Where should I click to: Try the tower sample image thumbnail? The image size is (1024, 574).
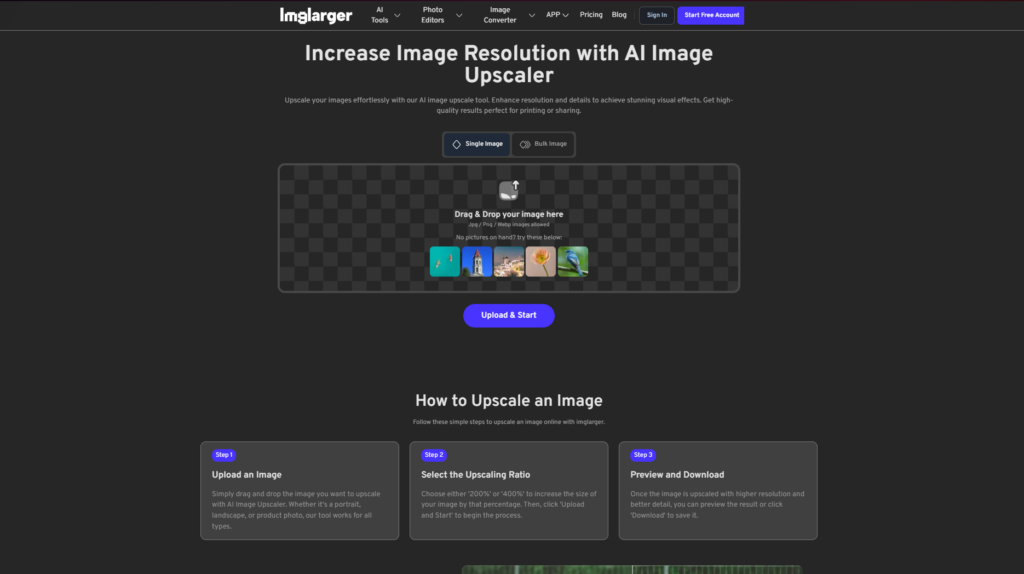(477, 261)
